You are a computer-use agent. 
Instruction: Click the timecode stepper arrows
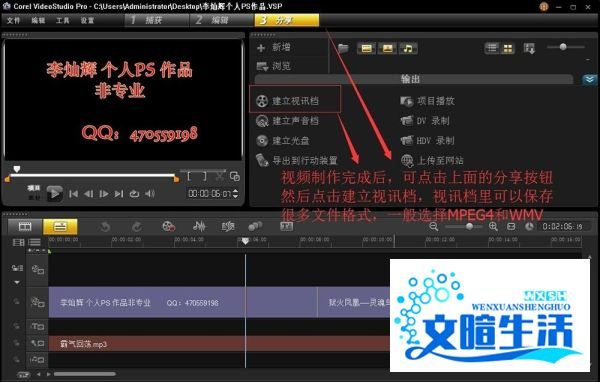235,194
